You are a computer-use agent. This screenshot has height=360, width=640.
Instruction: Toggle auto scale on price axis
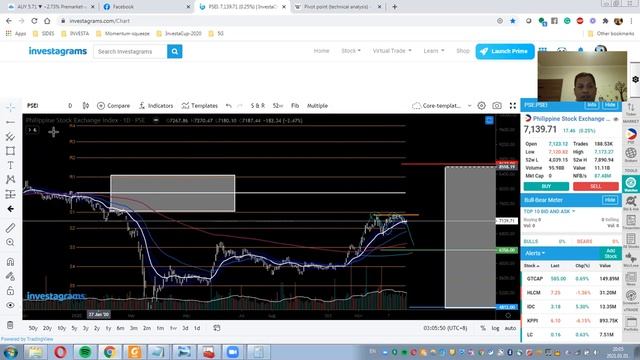click(x=510, y=328)
